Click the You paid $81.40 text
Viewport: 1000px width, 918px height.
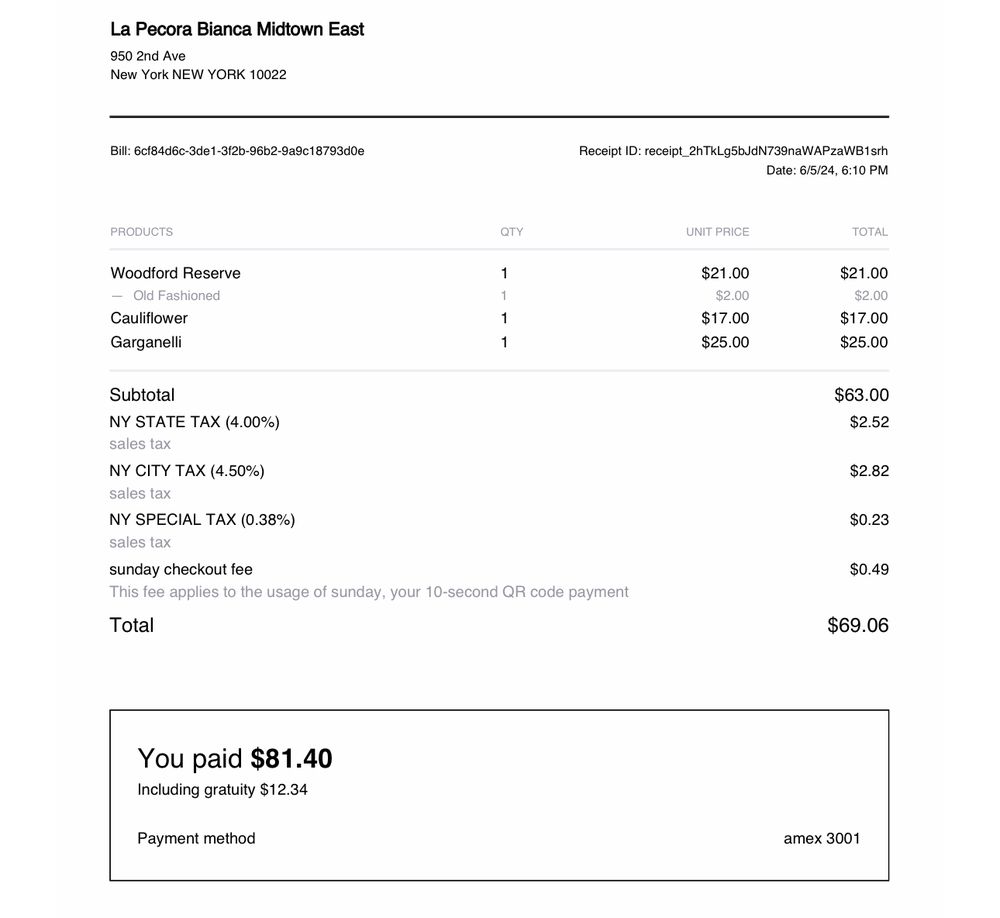[x=235, y=759]
